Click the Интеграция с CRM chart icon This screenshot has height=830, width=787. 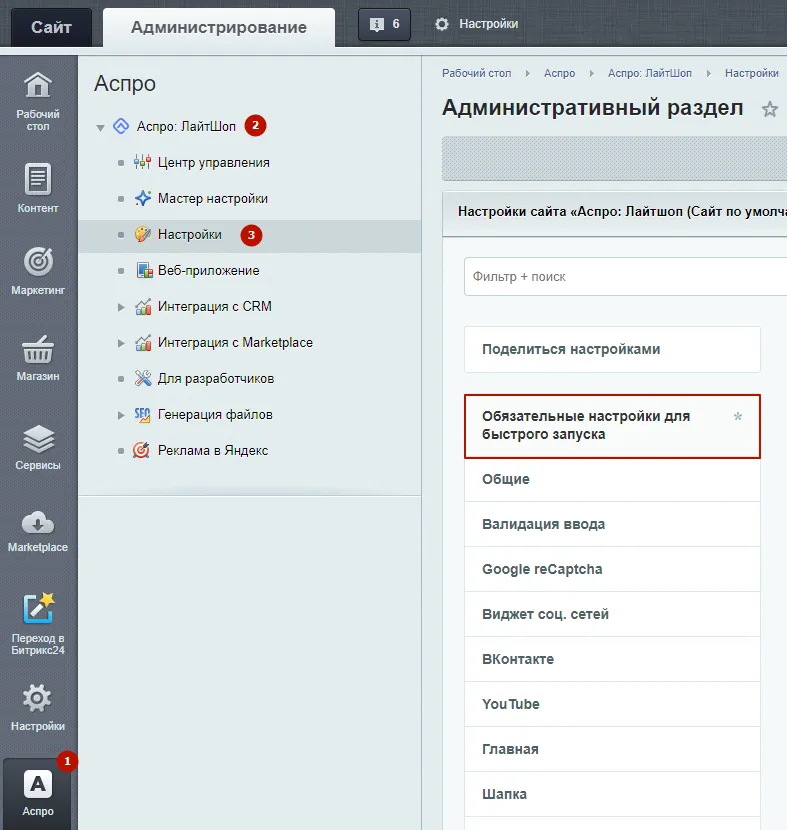point(143,306)
